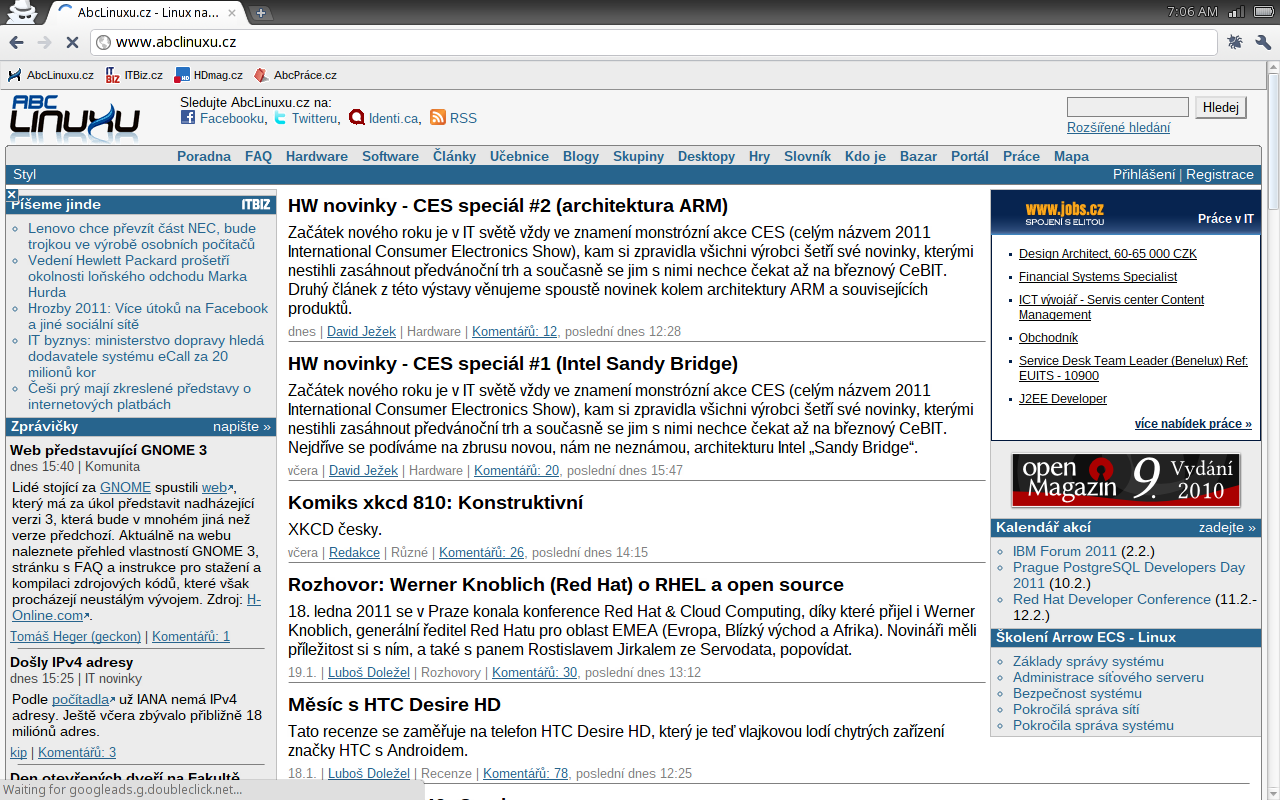1280x800 pixels.
Task: Open the AbcPráce.cz bookmark
Action: pos(296,75)
